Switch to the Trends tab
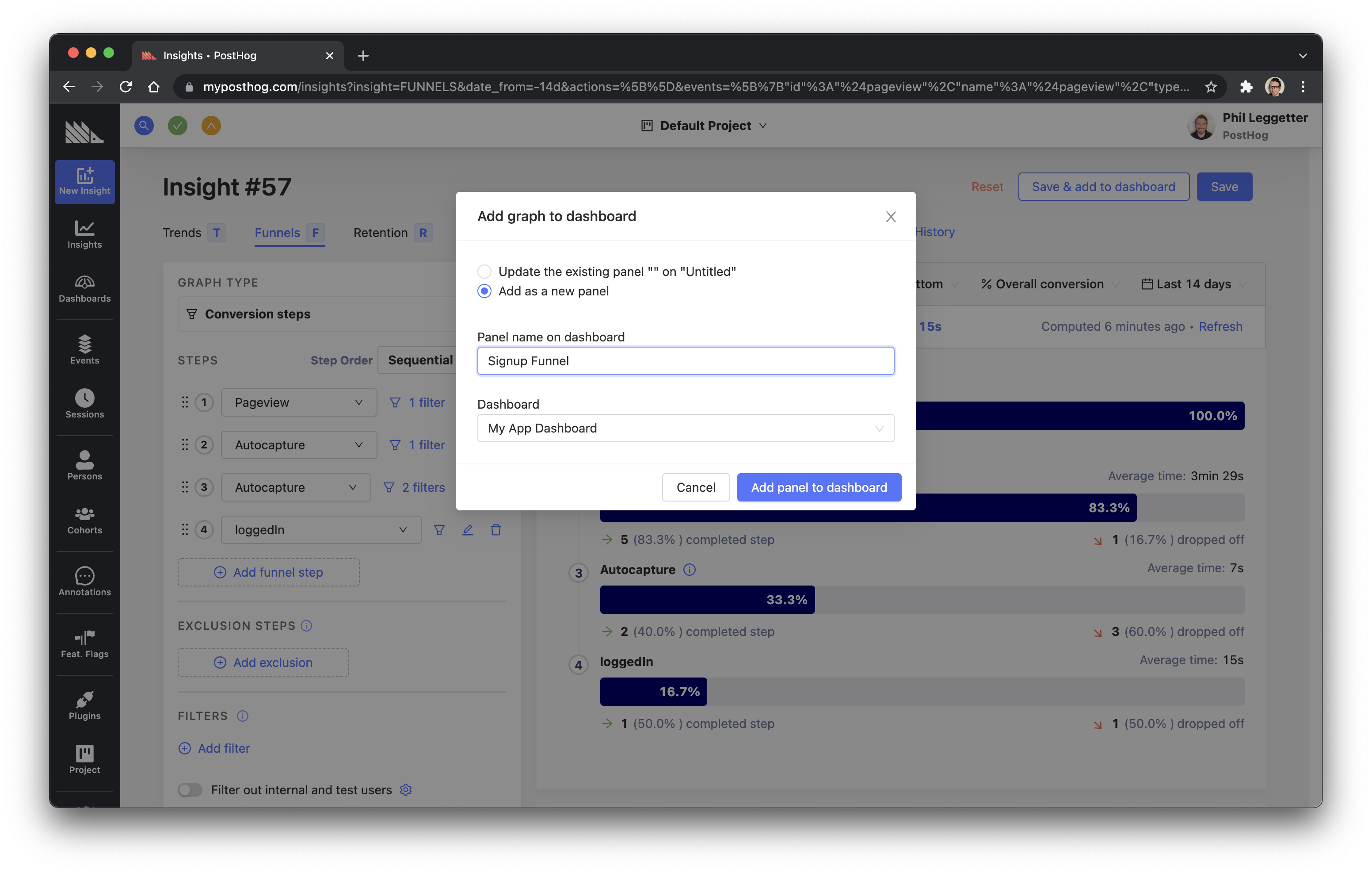 [181, 233]
